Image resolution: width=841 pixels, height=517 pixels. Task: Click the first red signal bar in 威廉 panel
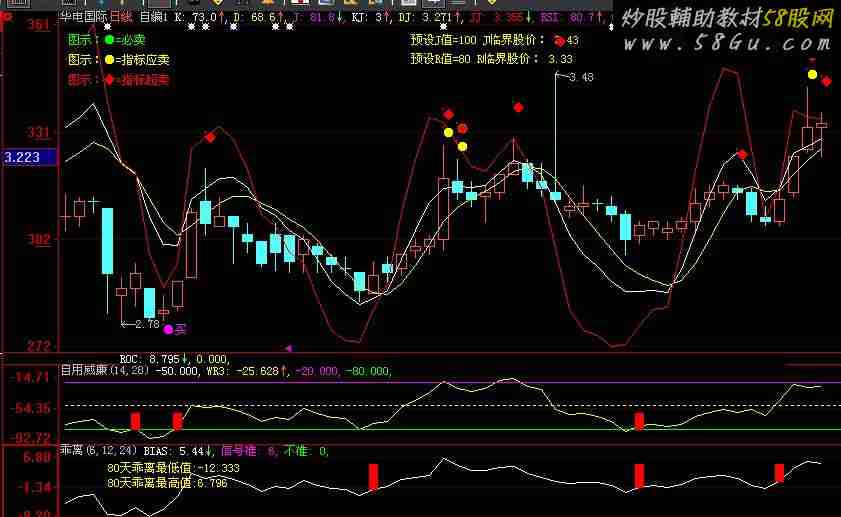pos(136,421)
